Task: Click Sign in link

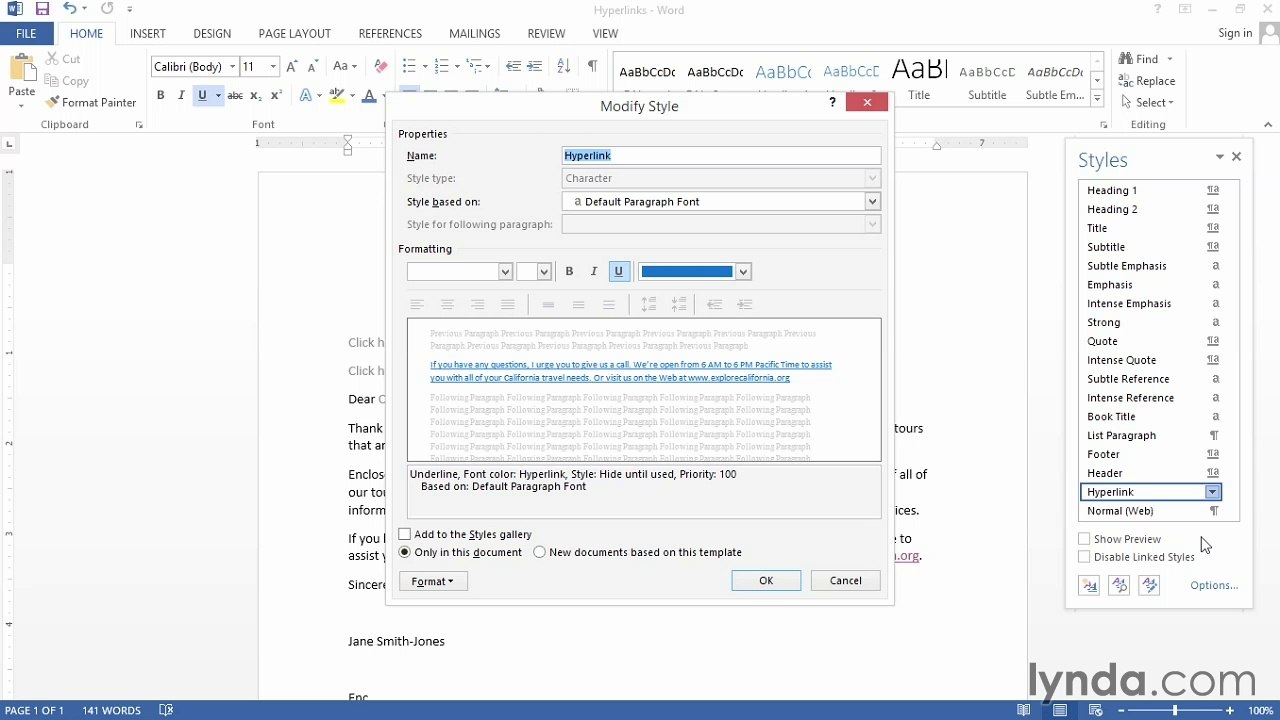Action: click(x=1235, y=33)
